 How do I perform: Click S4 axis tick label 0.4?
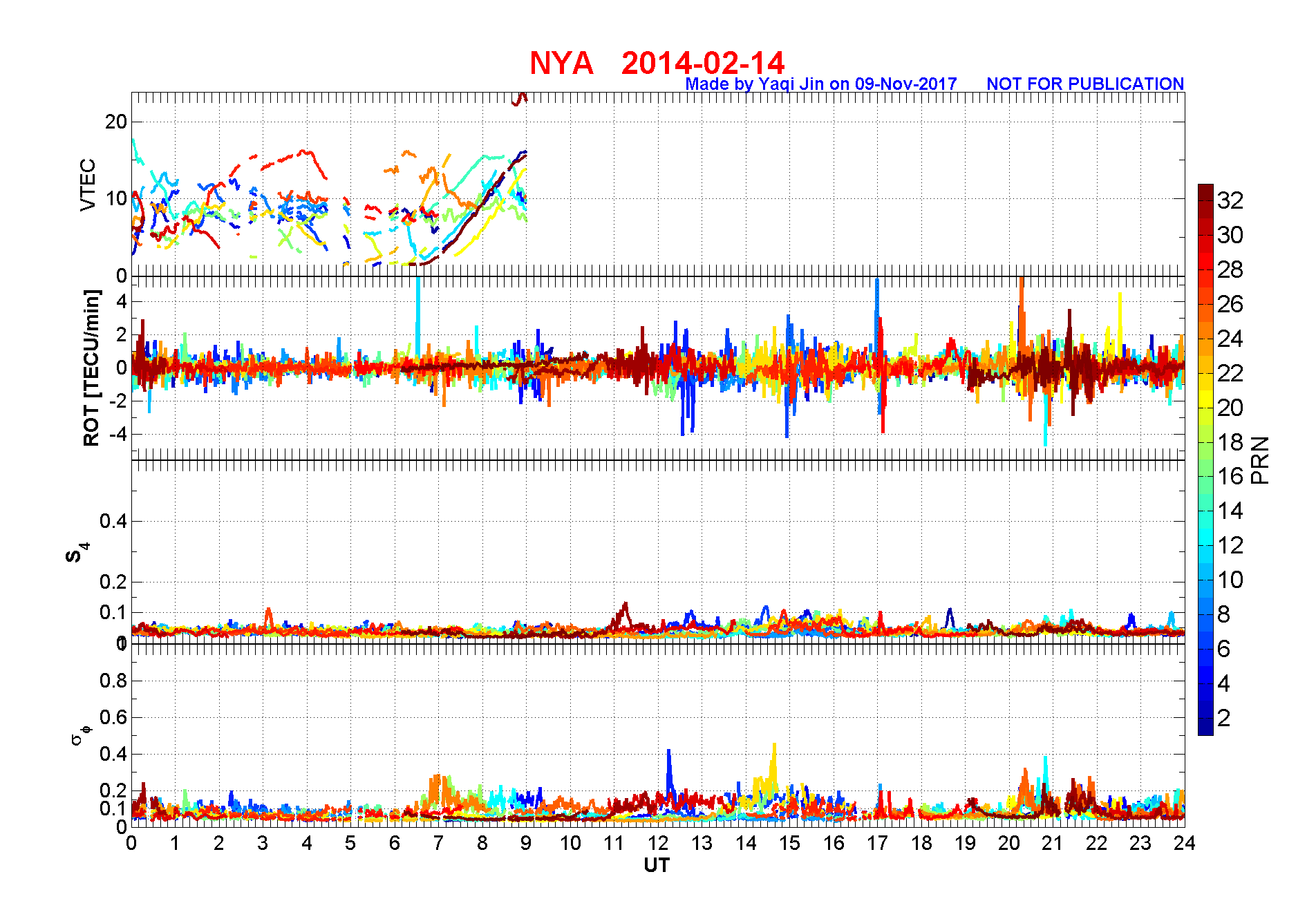[x=113, y=521]
